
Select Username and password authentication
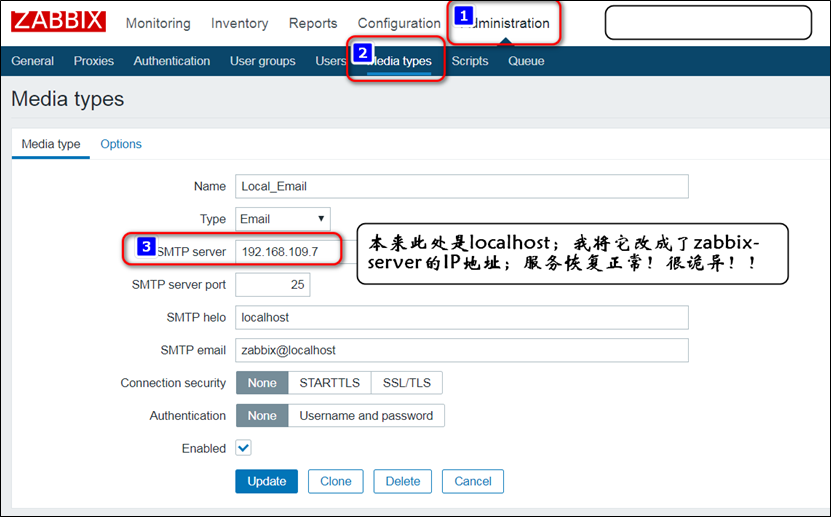click(366, 416)
